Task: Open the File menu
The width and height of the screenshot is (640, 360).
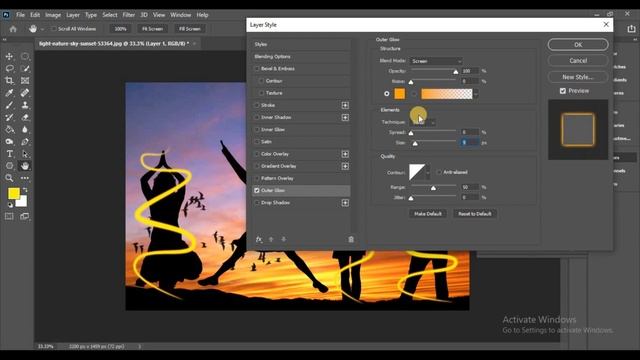Action: click(x=20, y=15)
